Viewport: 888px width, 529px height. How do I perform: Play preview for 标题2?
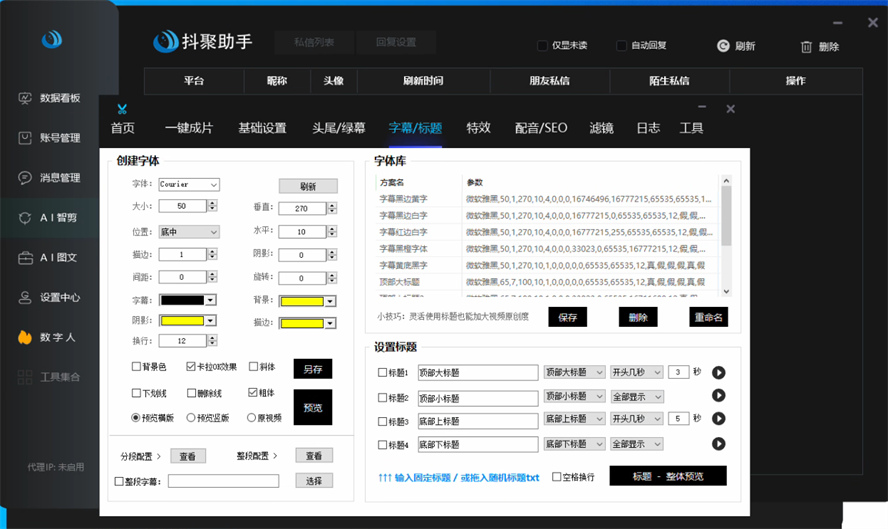tap(719, 395)
